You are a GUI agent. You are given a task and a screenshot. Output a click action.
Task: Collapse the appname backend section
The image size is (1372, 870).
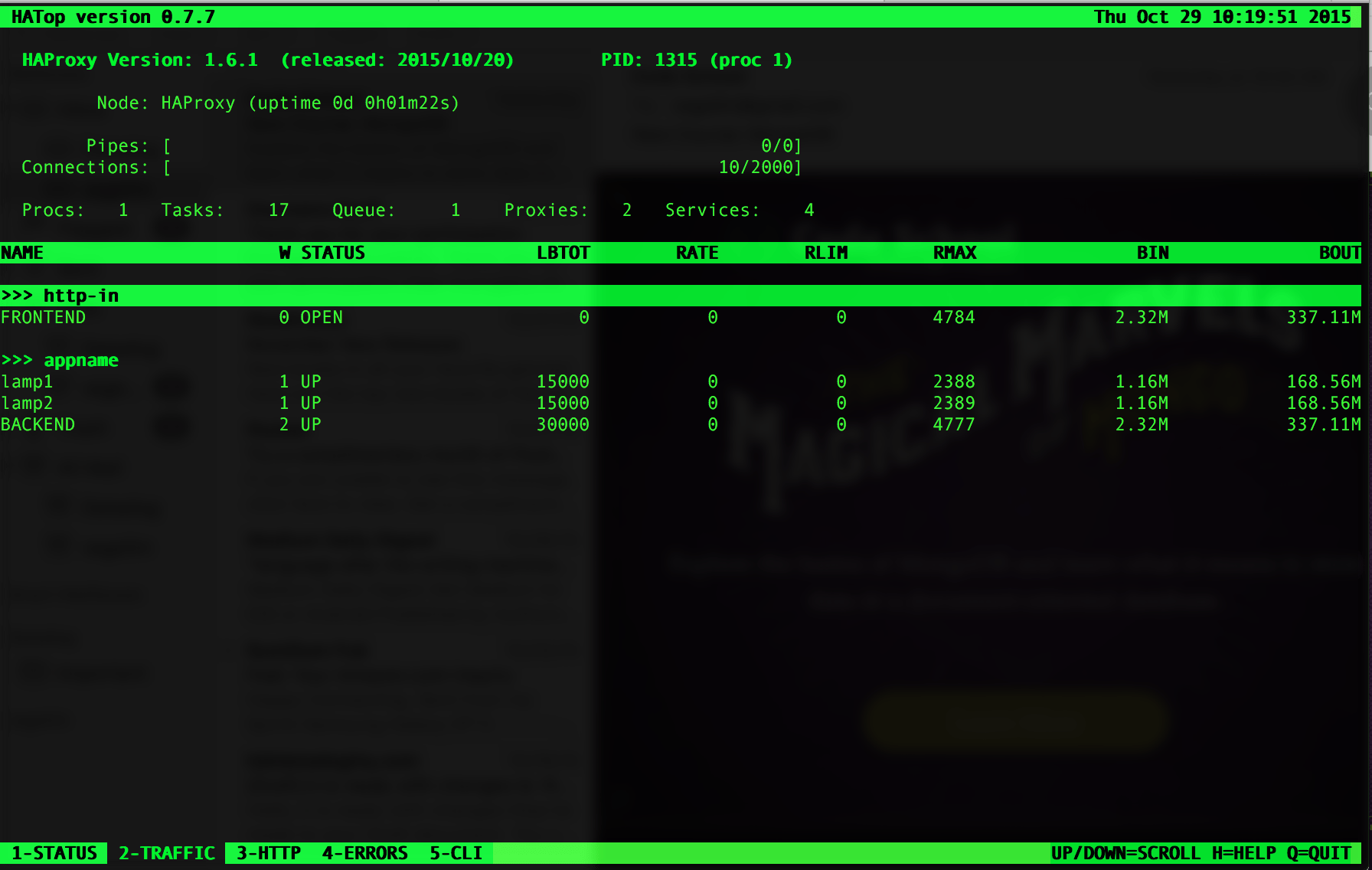(81, 360)
